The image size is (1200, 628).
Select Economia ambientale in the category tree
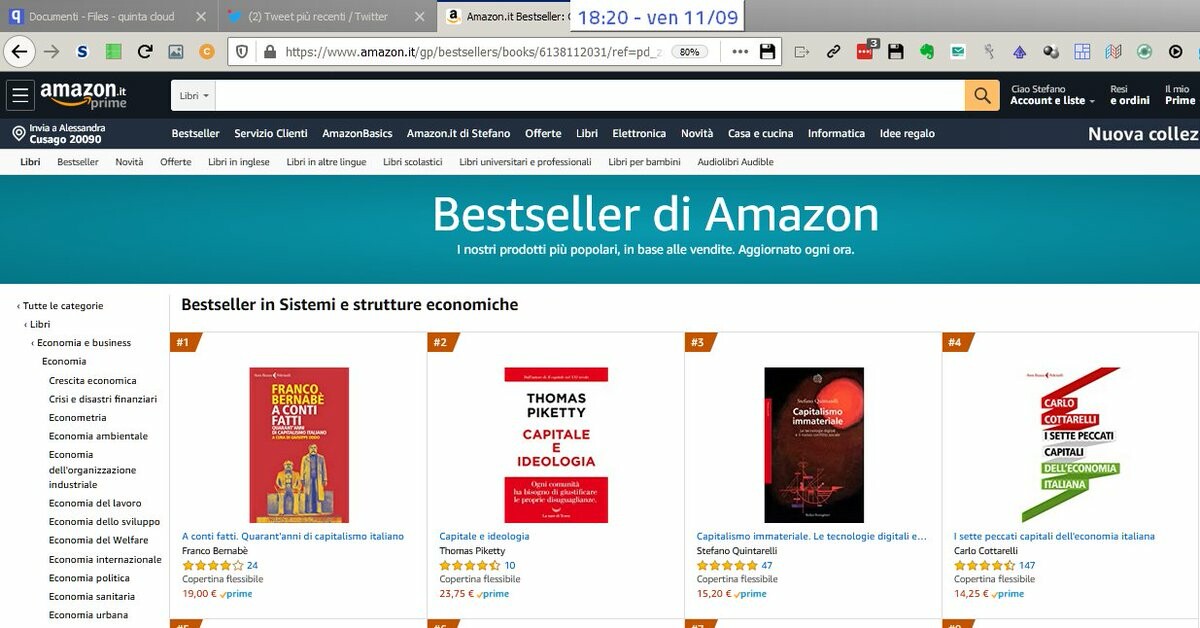tap(98, 436)
